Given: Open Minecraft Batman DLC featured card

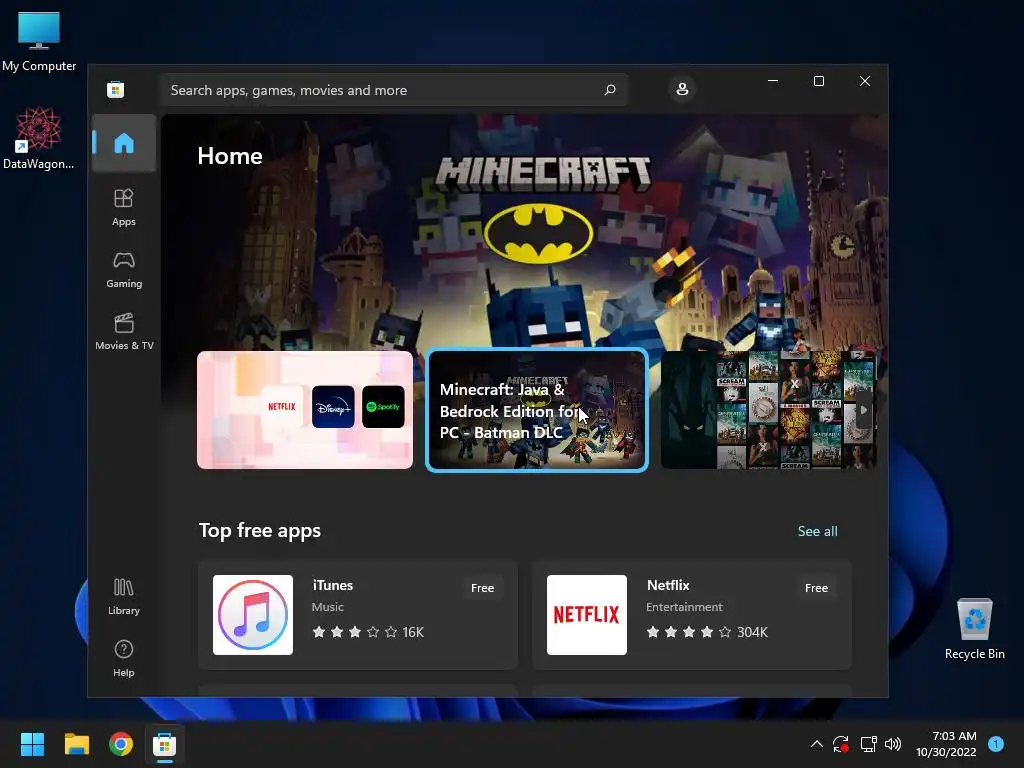Looking at the screenshot, I should pos(537,409).
